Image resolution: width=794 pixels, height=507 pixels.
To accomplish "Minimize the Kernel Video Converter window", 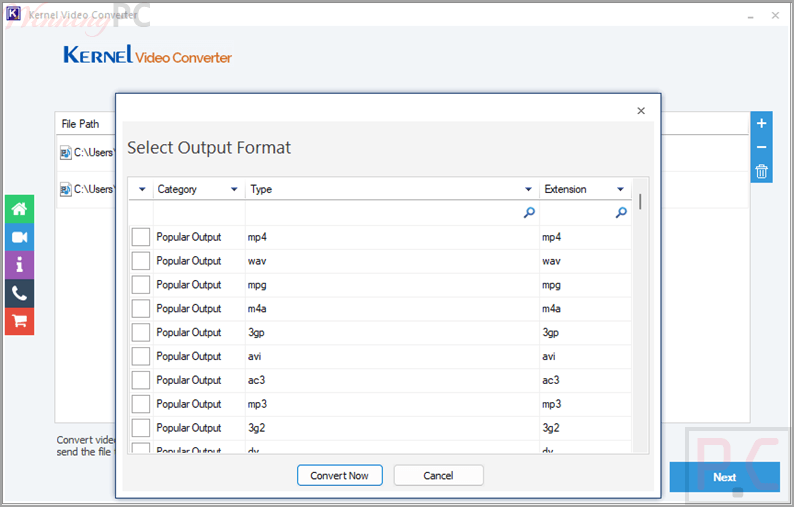I will tap(750, 16).
